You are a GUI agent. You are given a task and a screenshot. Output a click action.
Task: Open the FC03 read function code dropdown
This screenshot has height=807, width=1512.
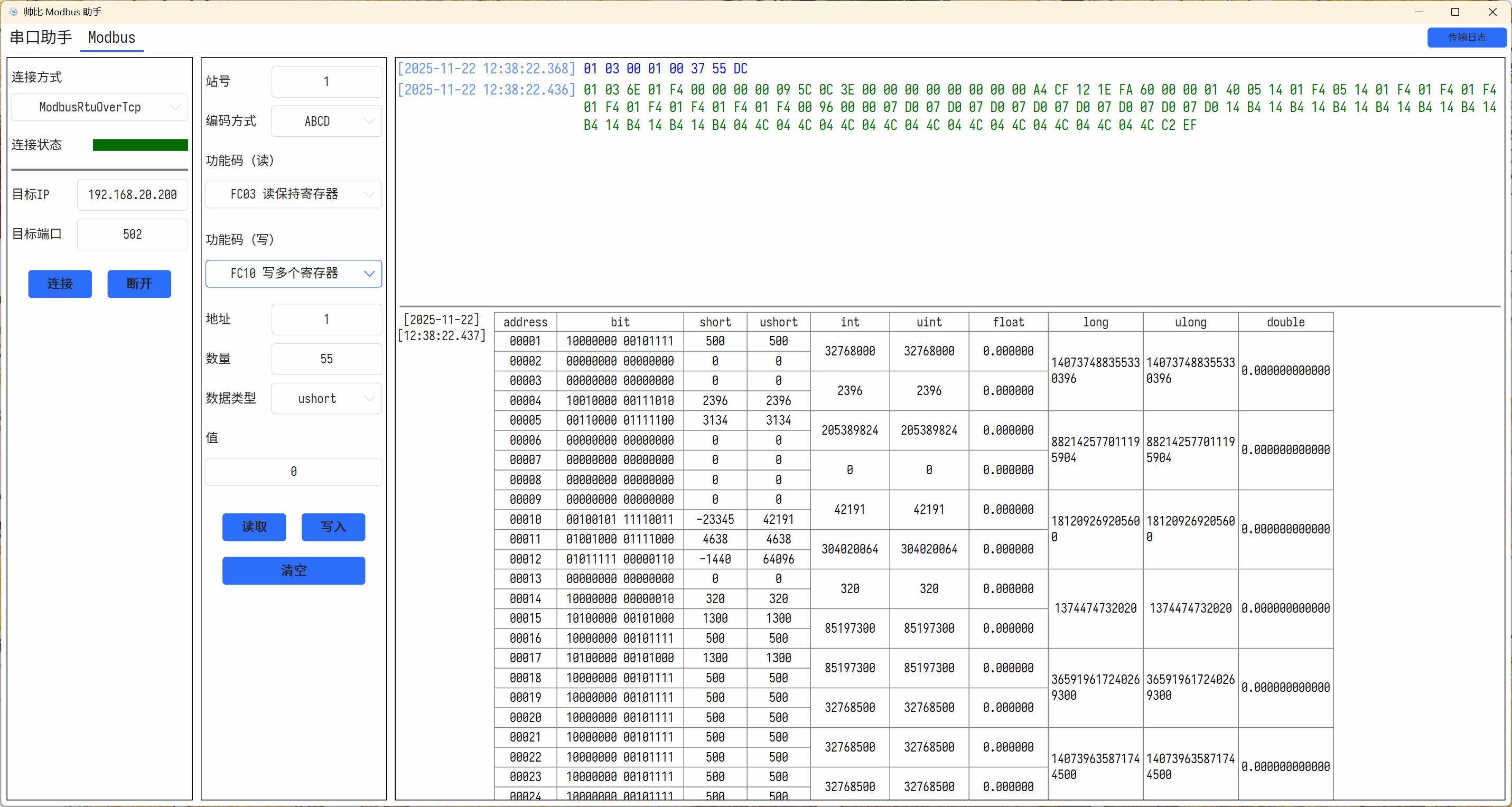click(294, 194)
